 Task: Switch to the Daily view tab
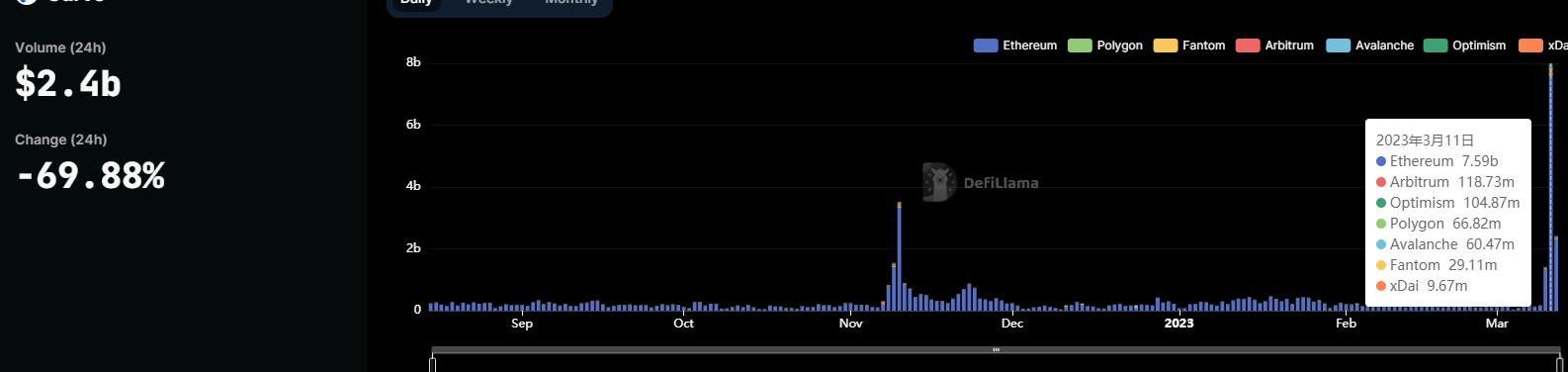[416, 3]
